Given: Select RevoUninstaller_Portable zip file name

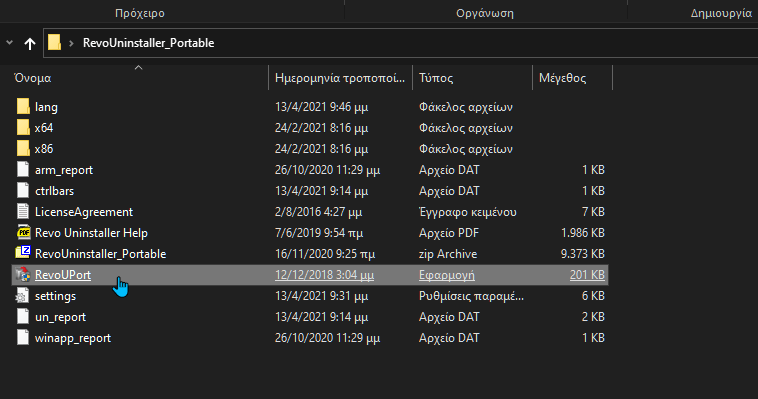Looking at the screenshot, I should click(101, 254).
